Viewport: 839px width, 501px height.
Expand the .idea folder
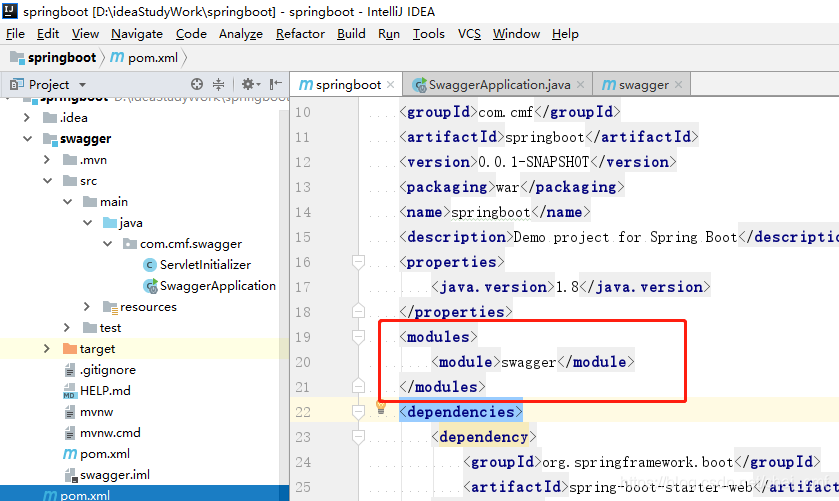tap(27, 117)
